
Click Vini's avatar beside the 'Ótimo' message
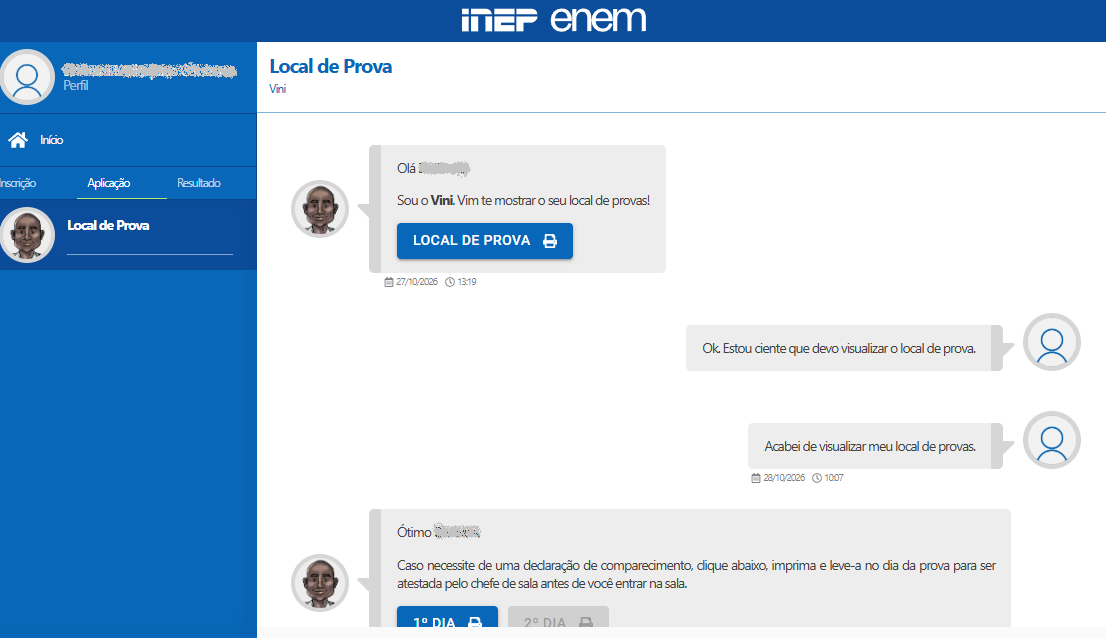pos(320,582)
